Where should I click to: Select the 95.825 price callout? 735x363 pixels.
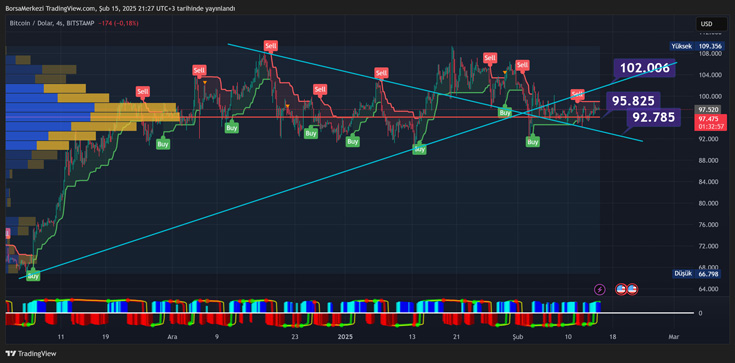[633, 100]
